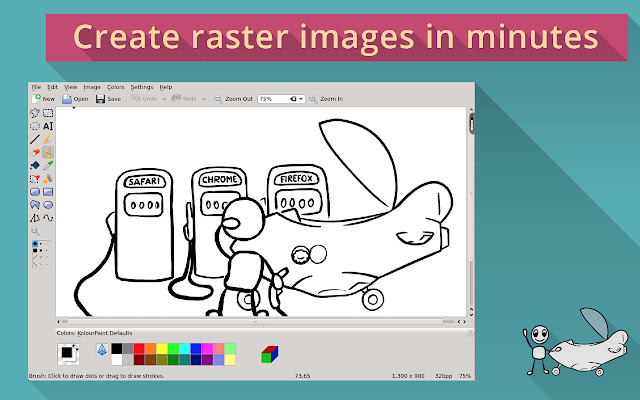Image resolution: width=640 pixels, height=400 pixels.
Task: Select the Color Picker eyedropper tool
Action: pos(48,165)
